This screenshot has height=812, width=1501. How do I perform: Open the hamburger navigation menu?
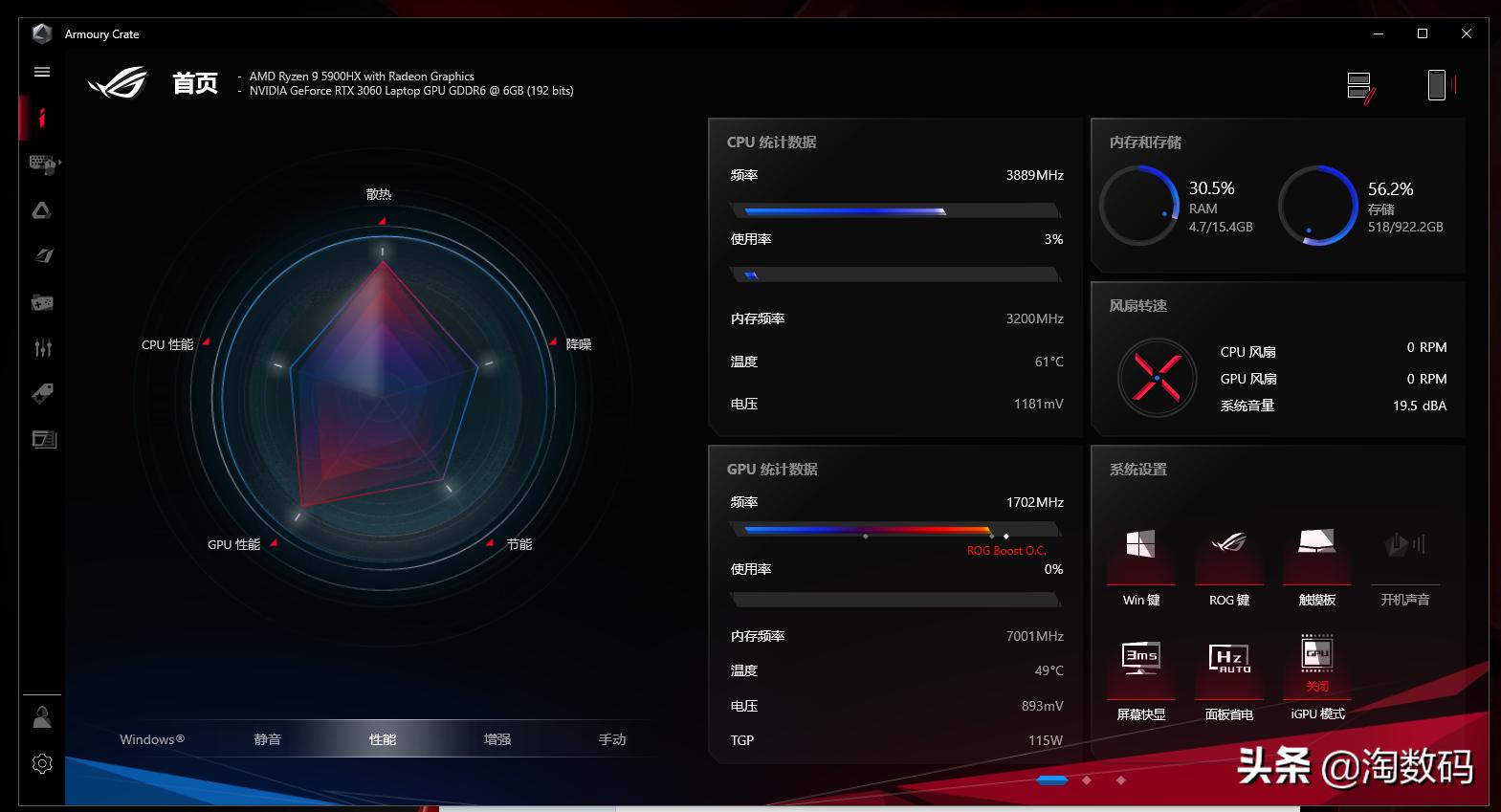click(42, 72)
